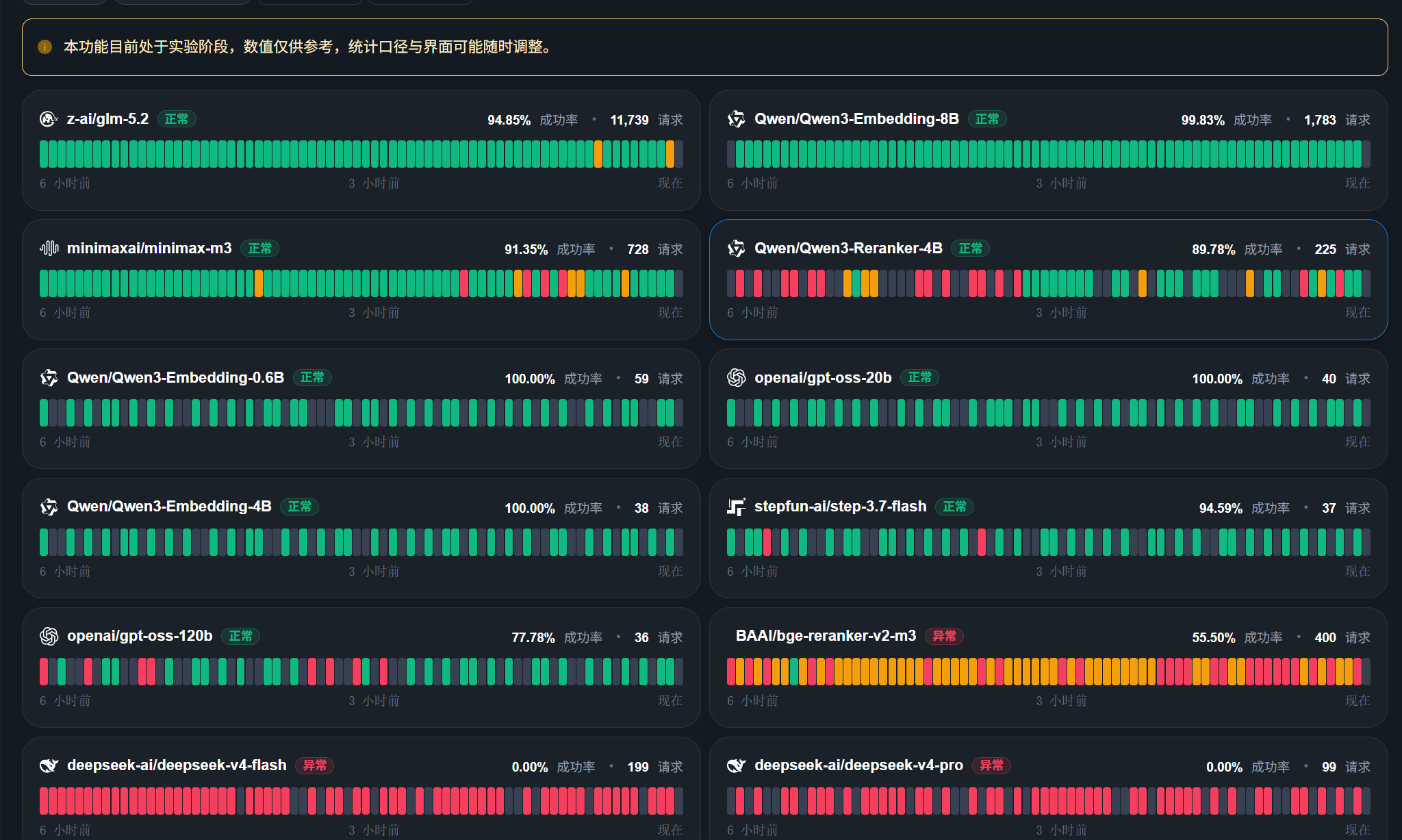The height and width of the screenshot is (840, 1402).
Task: Click the stepfun-ai step-3.7-flash logo icon
Action: (736, 507)
